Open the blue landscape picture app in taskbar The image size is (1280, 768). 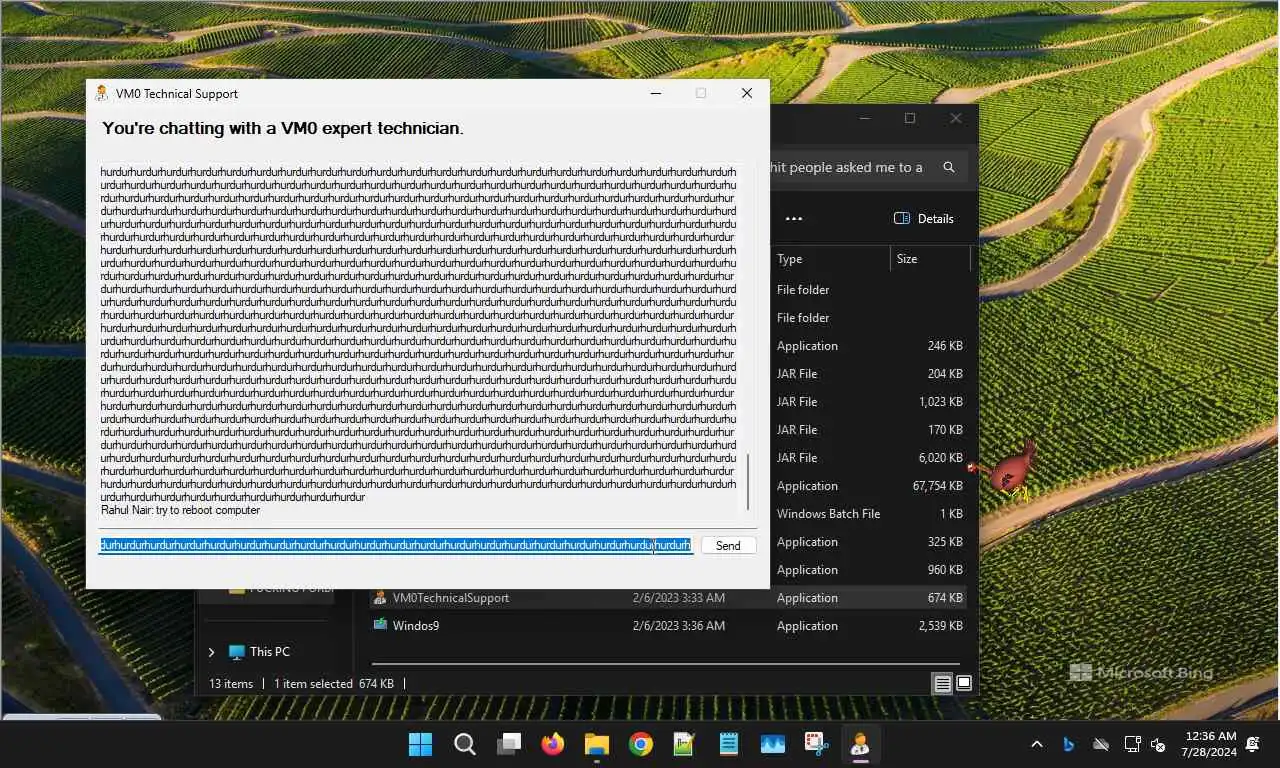(772, 744)
